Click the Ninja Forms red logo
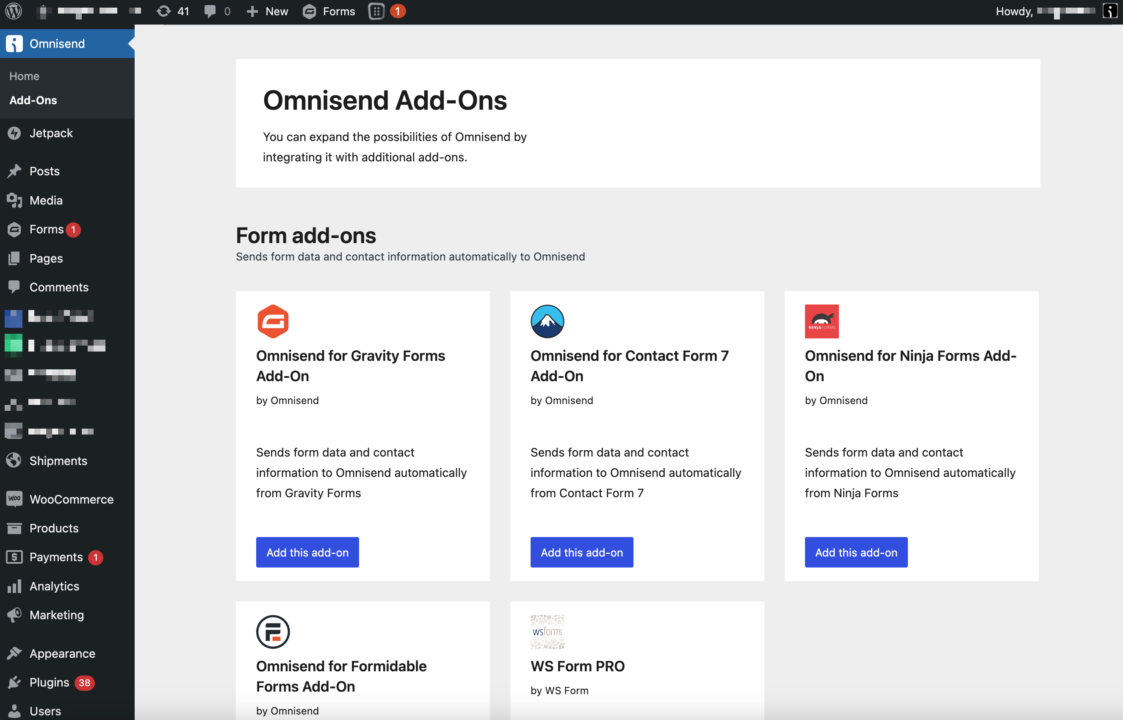Viewport: 1123px width, 720px height. pyautogui.click(x=821, y=321)
